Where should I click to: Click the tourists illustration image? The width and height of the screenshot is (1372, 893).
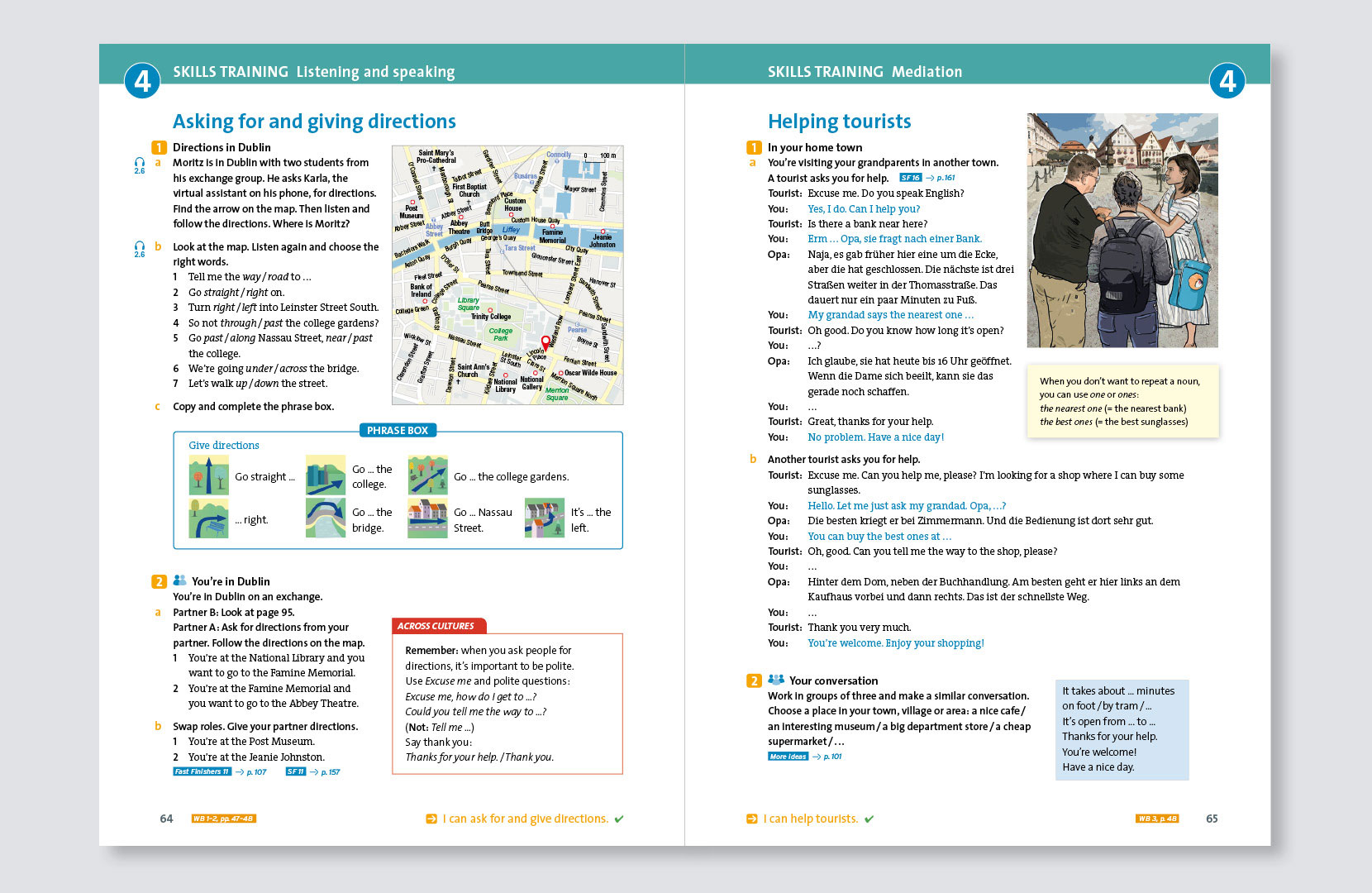(1122, 231)
